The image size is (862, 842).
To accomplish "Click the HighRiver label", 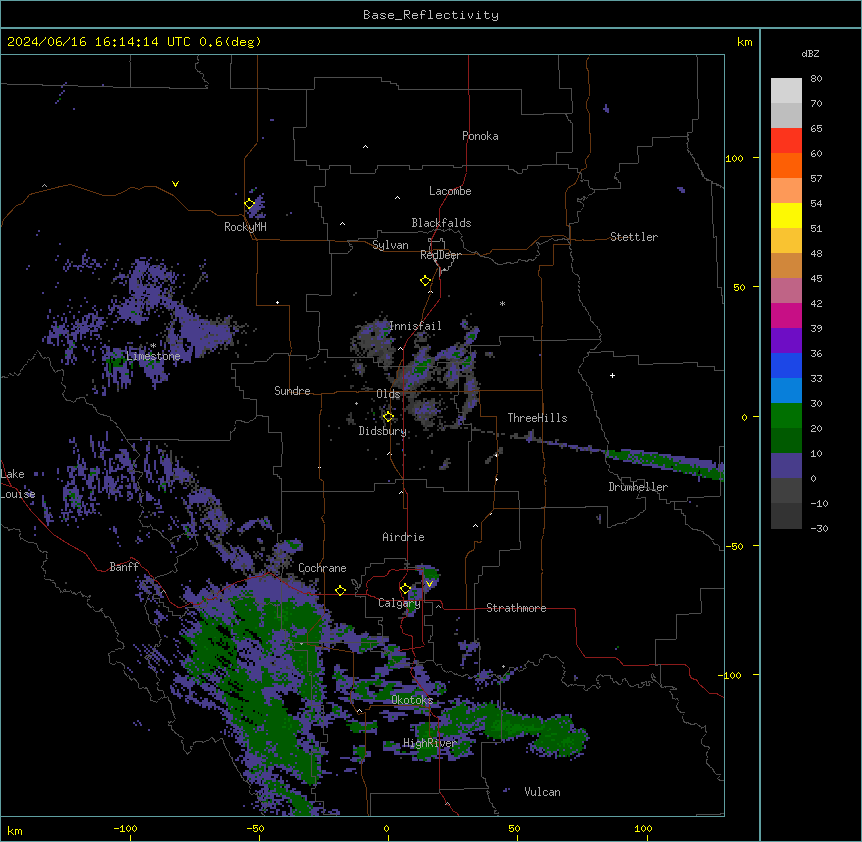I will 430,743.
